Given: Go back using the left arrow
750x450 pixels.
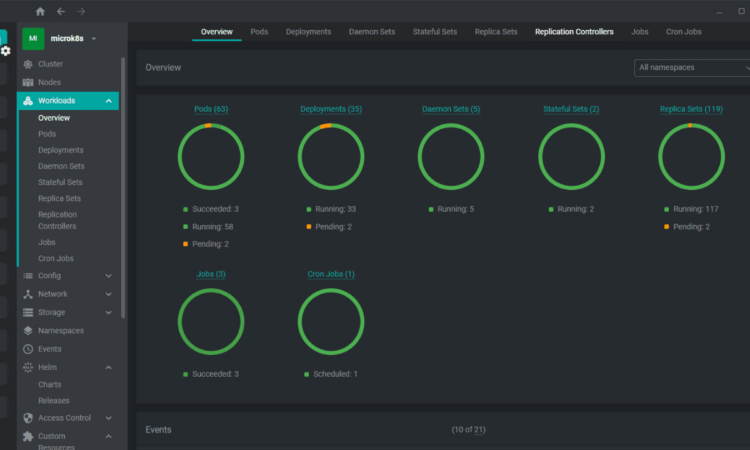Looking at the screenshot, I should click(61, 11).
